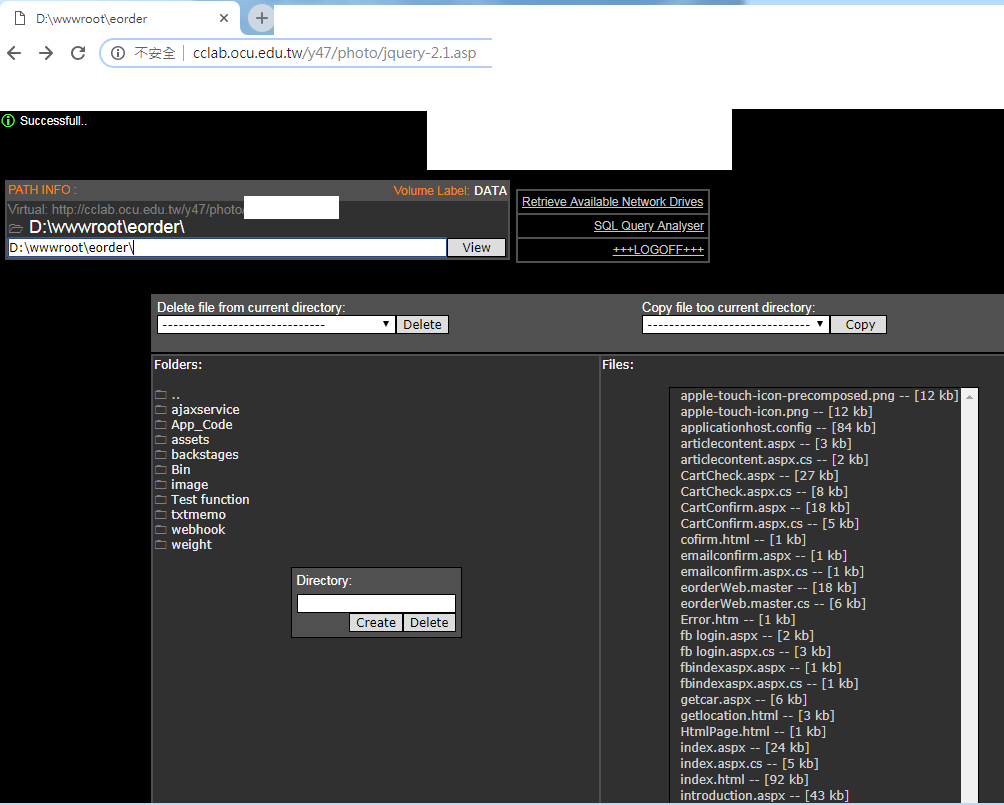Click the folder icon for webhook

point(161,530)
